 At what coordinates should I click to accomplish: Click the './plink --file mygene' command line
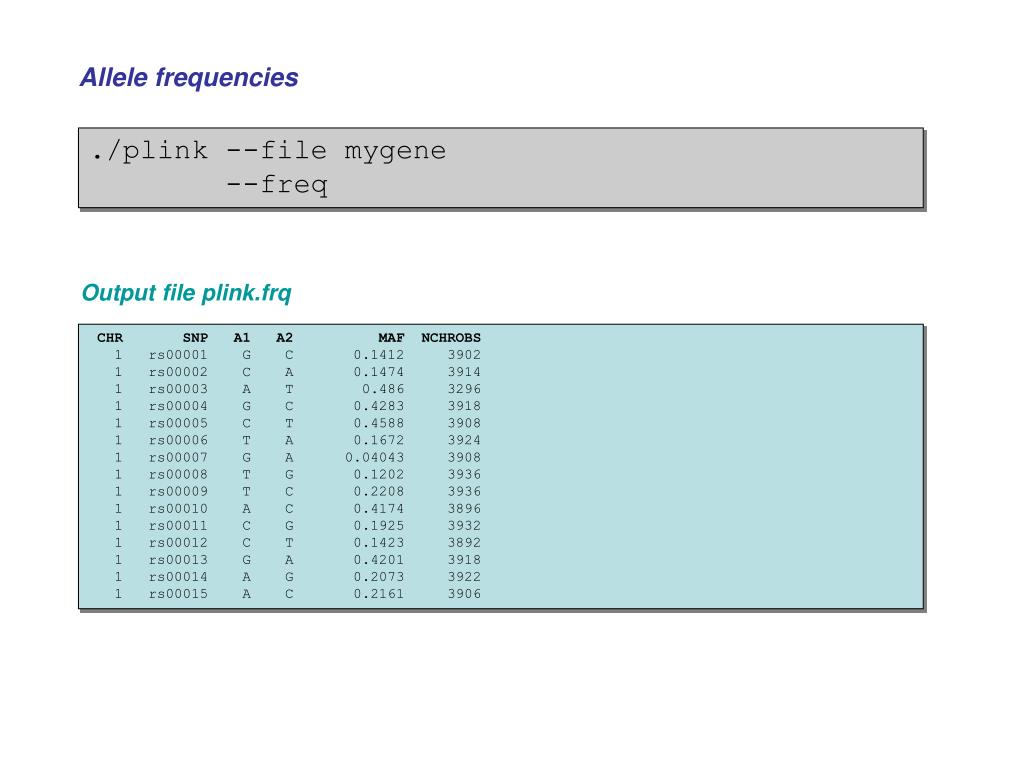point(268,151)
